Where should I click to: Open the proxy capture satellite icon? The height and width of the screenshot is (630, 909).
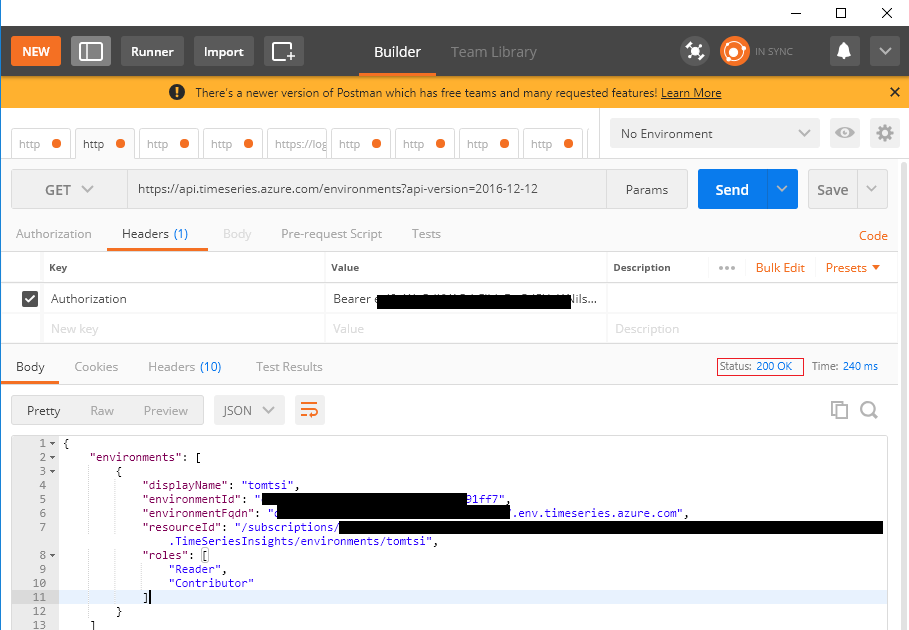tap(695, 52)
